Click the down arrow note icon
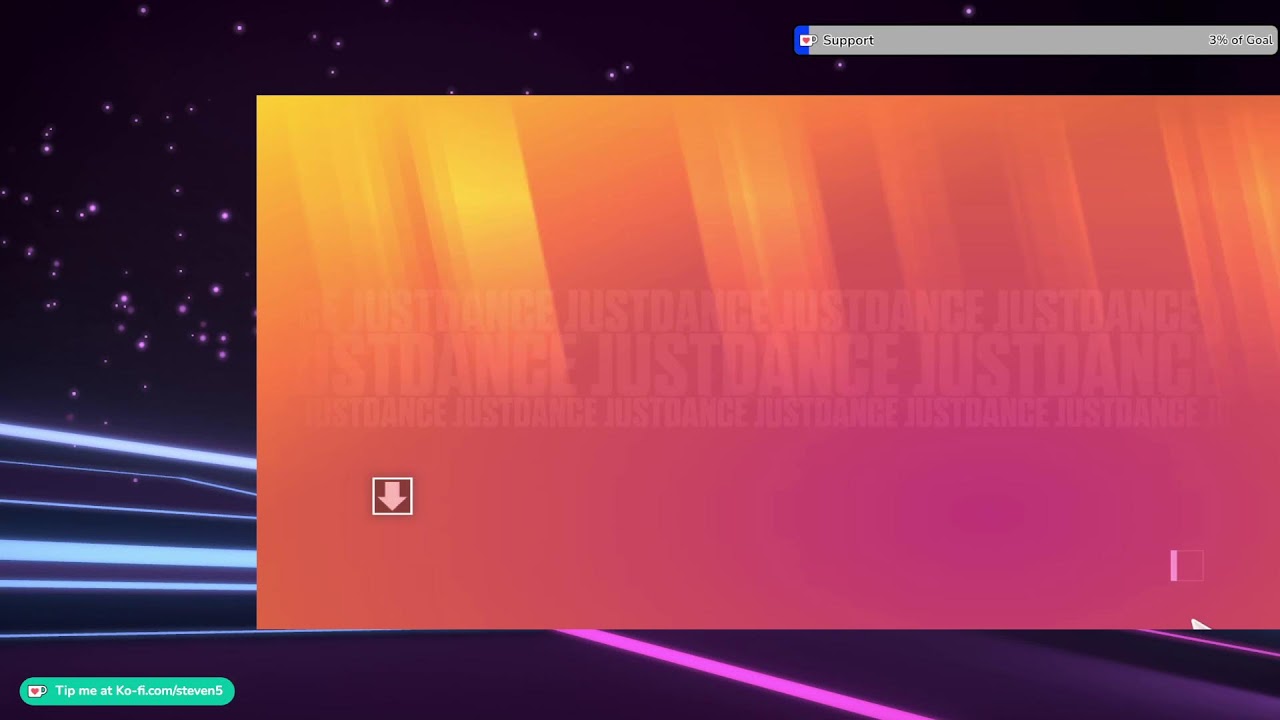 point(392,496)
